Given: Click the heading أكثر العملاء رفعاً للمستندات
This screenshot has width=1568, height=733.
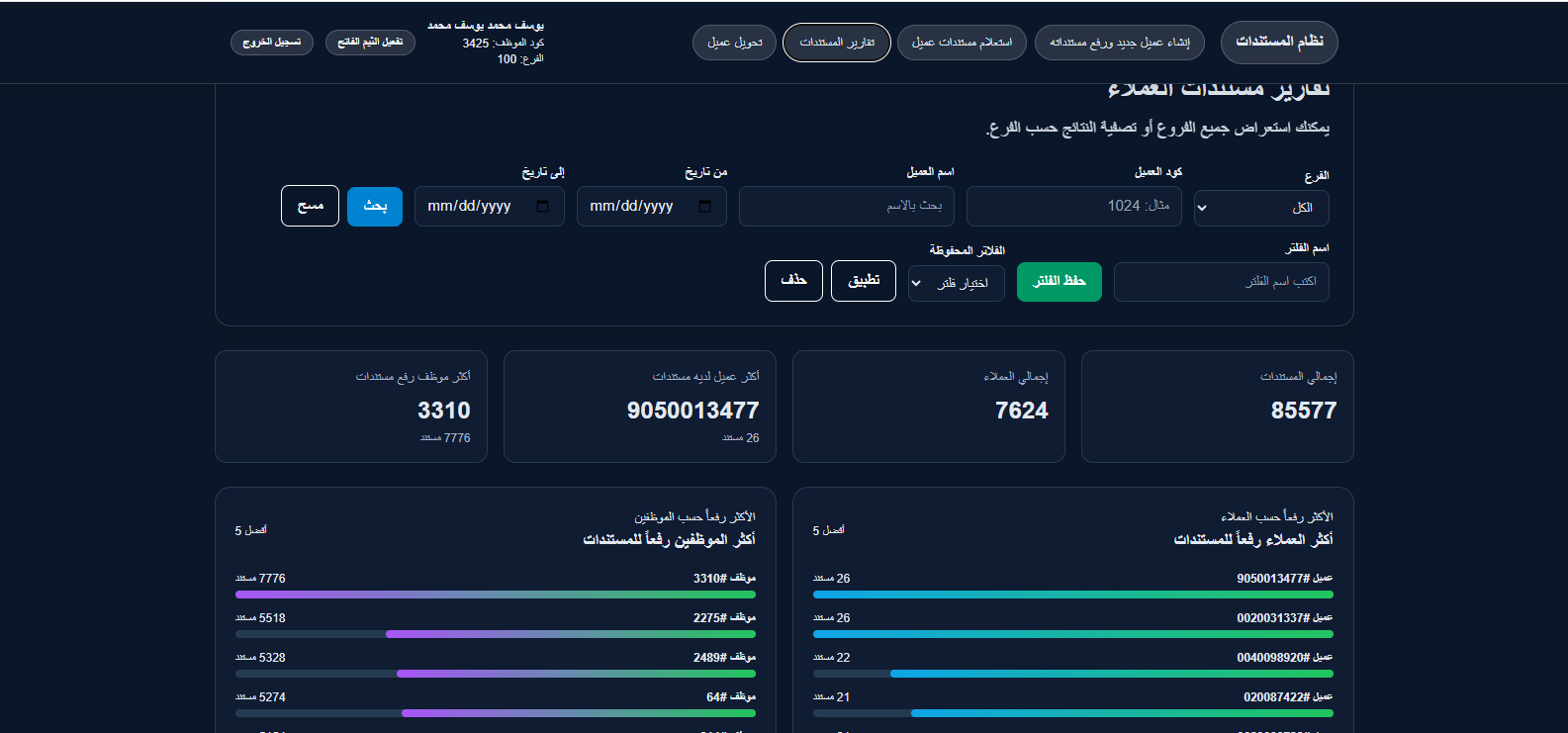Looking at the screenshot, I should click(x=1253, y=539).
